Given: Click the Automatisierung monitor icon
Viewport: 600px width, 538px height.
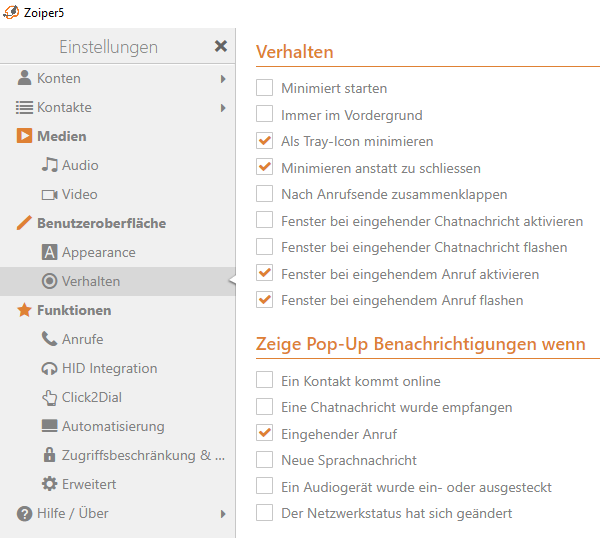Looking at the screenshot, I should click(x=49, y=426).
